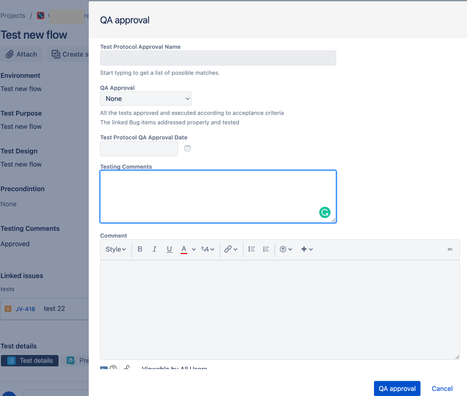This screenshot has height=396, width=467.
Task: Click the Create button in background page
Action: click(x=68, y=54)
